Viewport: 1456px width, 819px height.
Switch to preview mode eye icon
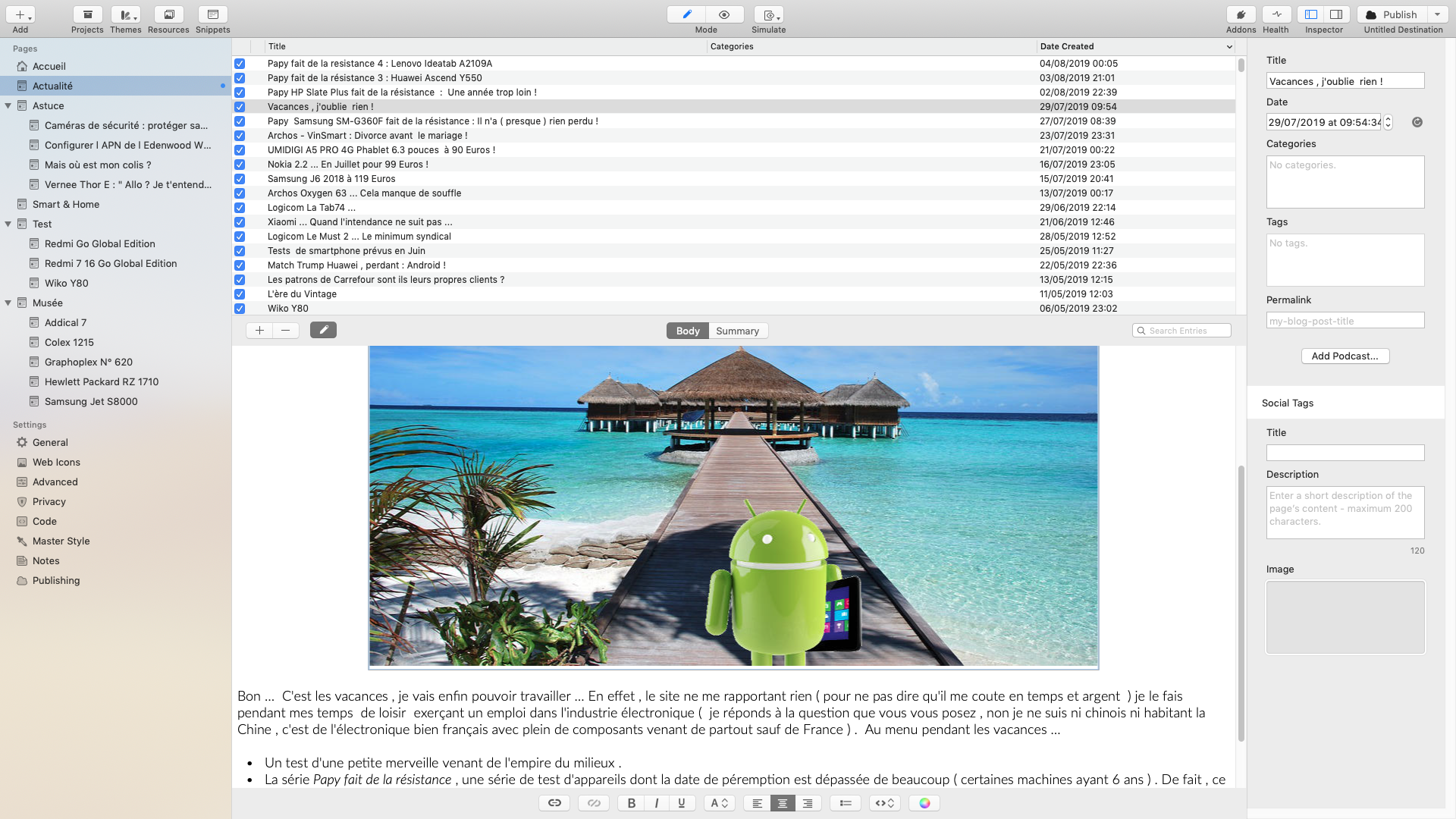(724, 14)
